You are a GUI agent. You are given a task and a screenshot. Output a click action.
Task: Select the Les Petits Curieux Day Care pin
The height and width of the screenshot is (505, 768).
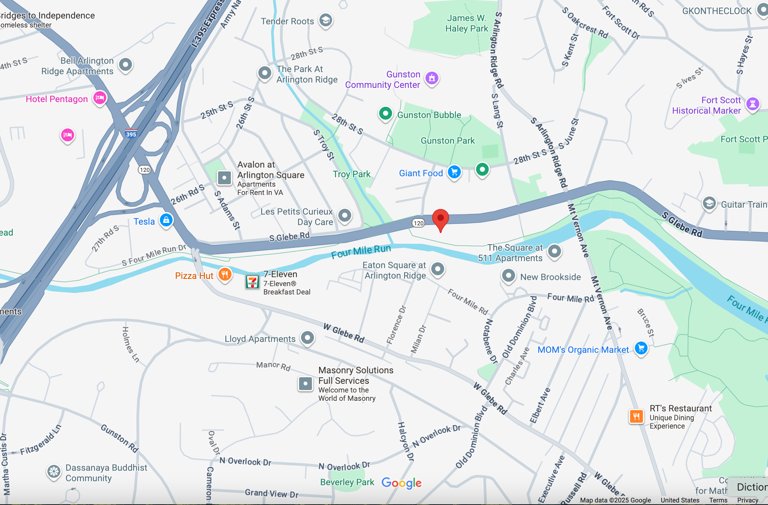[x=345, y=216]
